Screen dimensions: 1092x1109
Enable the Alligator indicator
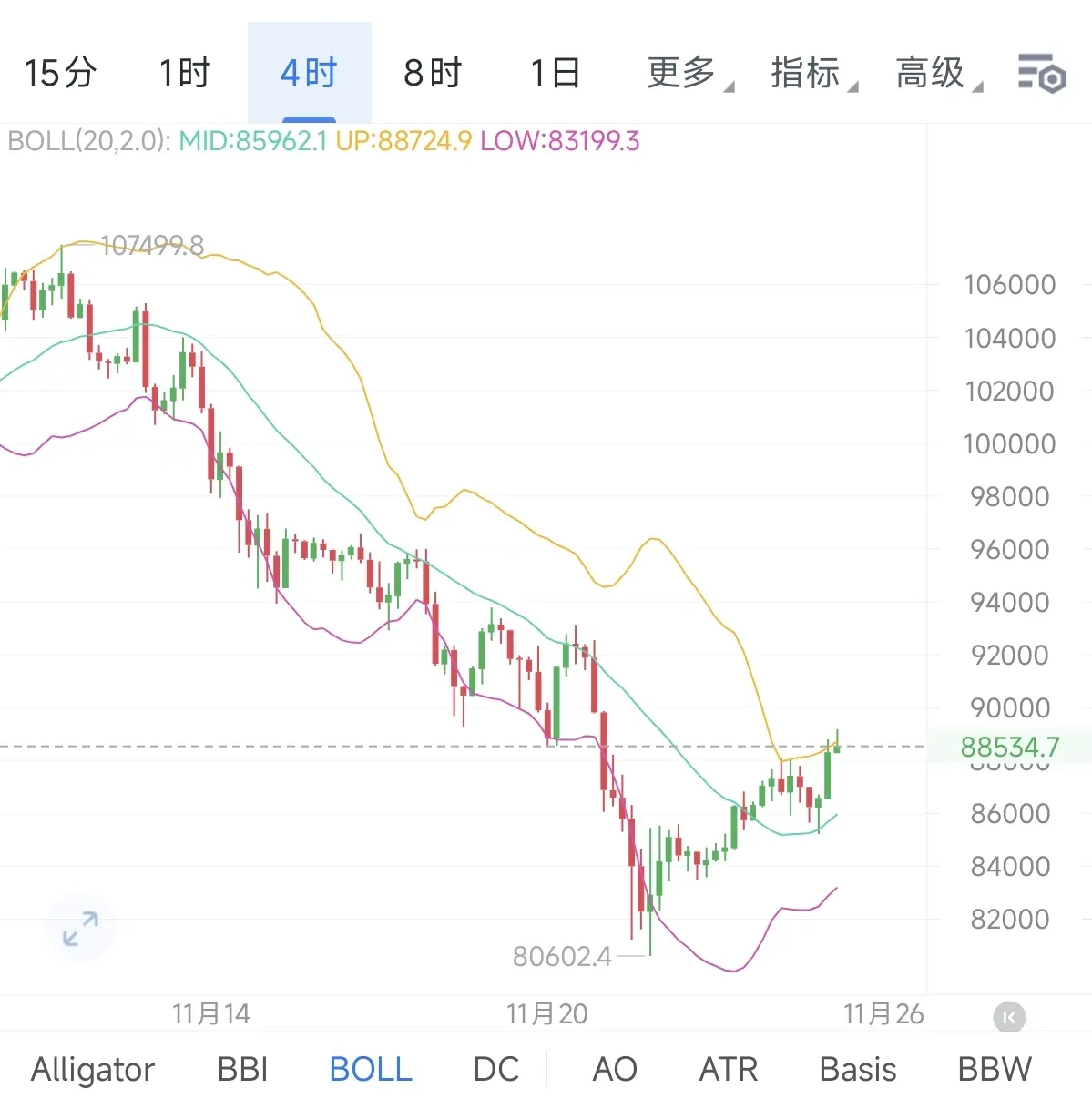[x=93, y=1069]
